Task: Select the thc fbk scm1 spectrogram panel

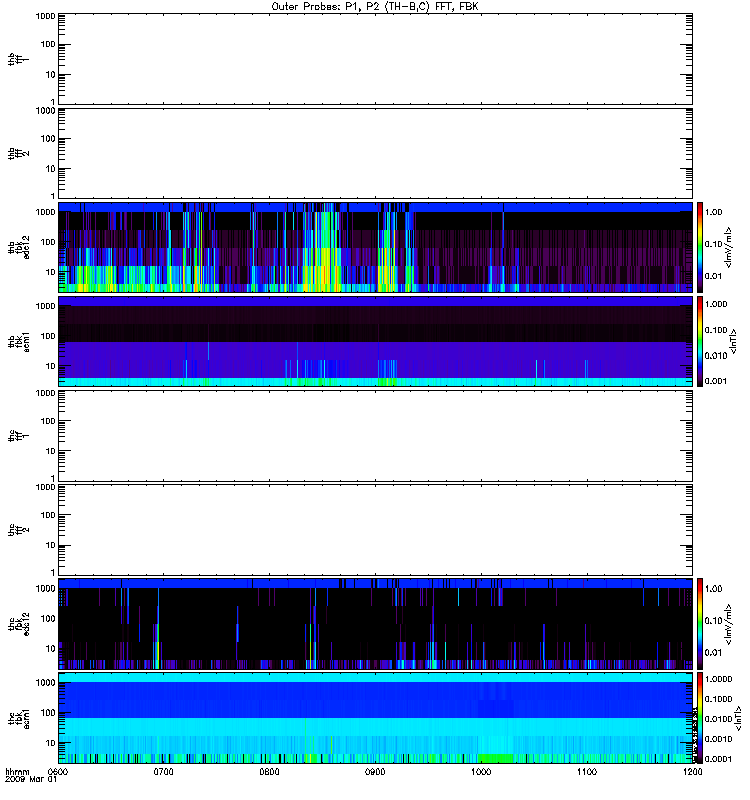Action: [376, 718]
